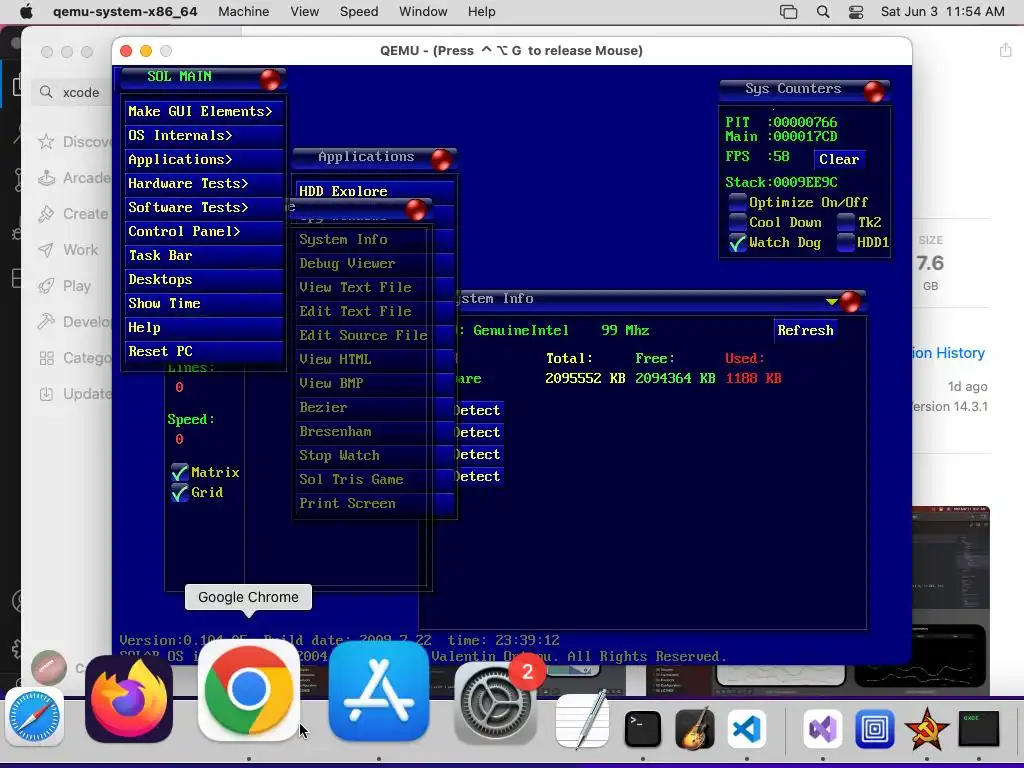The width and height of the screenshot is (1024, 768).
Task: Expand Control Panel submenu
Action: pos(204,232)
